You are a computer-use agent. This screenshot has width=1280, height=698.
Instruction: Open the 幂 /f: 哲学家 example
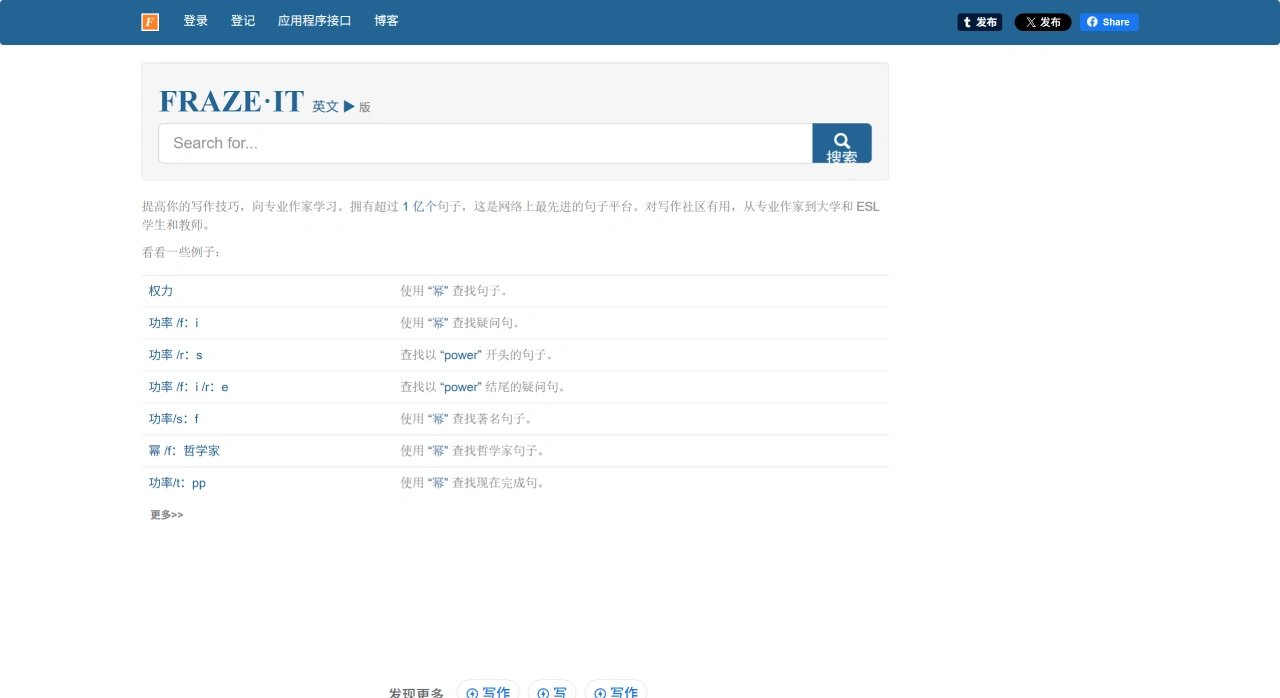click(x=184, y=450)
